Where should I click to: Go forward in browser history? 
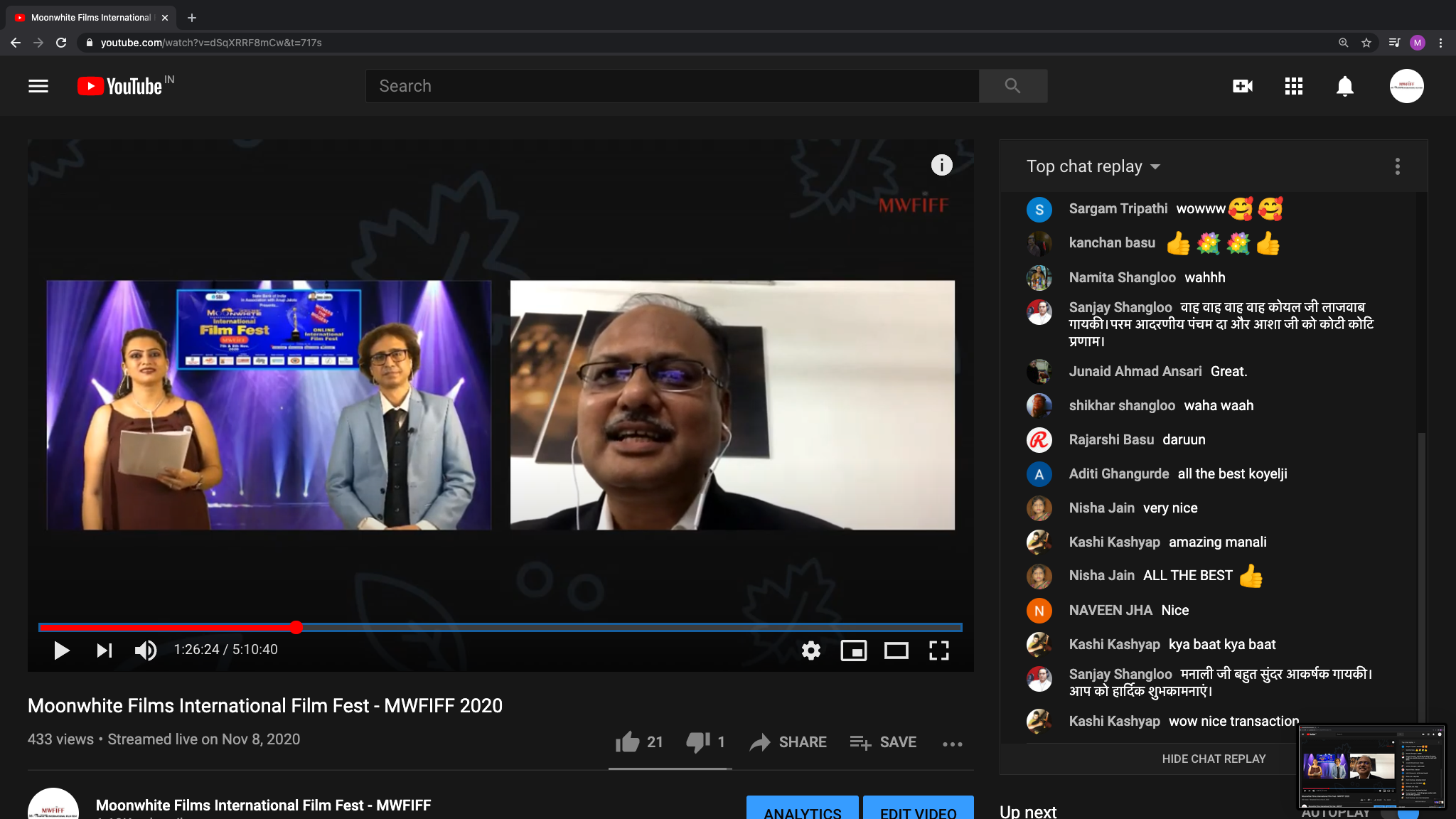pyautogui.click(x=38, y=43)
